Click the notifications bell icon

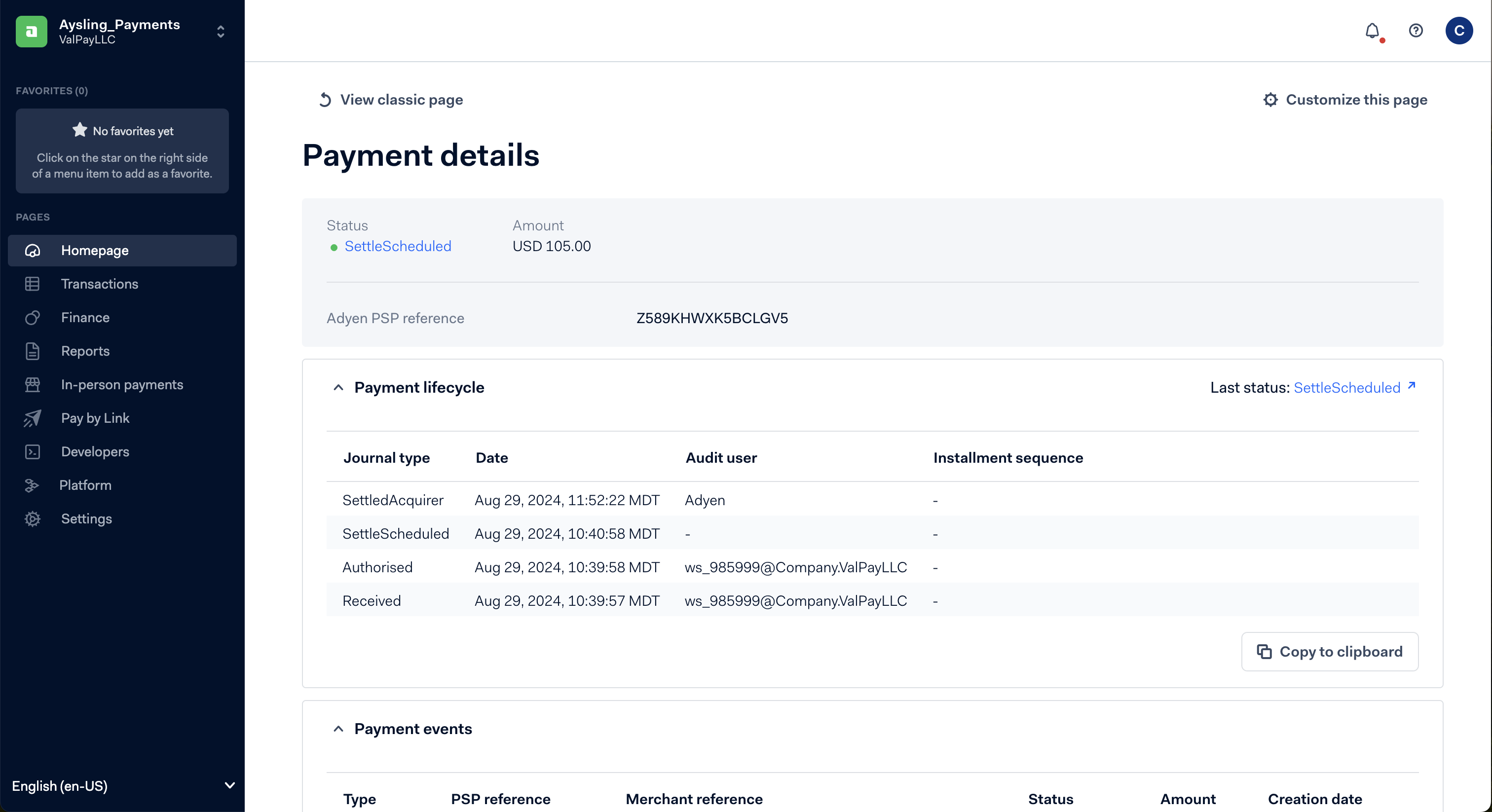point(1372,31)
